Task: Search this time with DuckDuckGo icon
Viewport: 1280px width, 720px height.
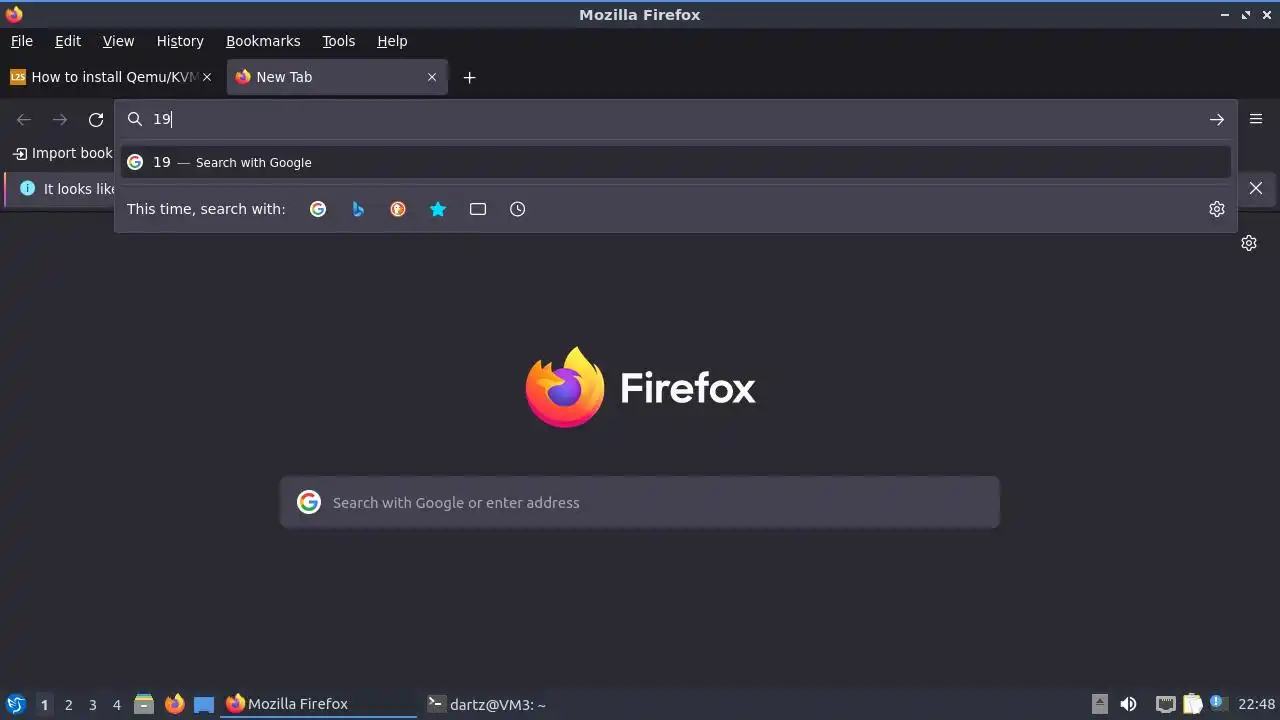Action: (x=398, y=209)
